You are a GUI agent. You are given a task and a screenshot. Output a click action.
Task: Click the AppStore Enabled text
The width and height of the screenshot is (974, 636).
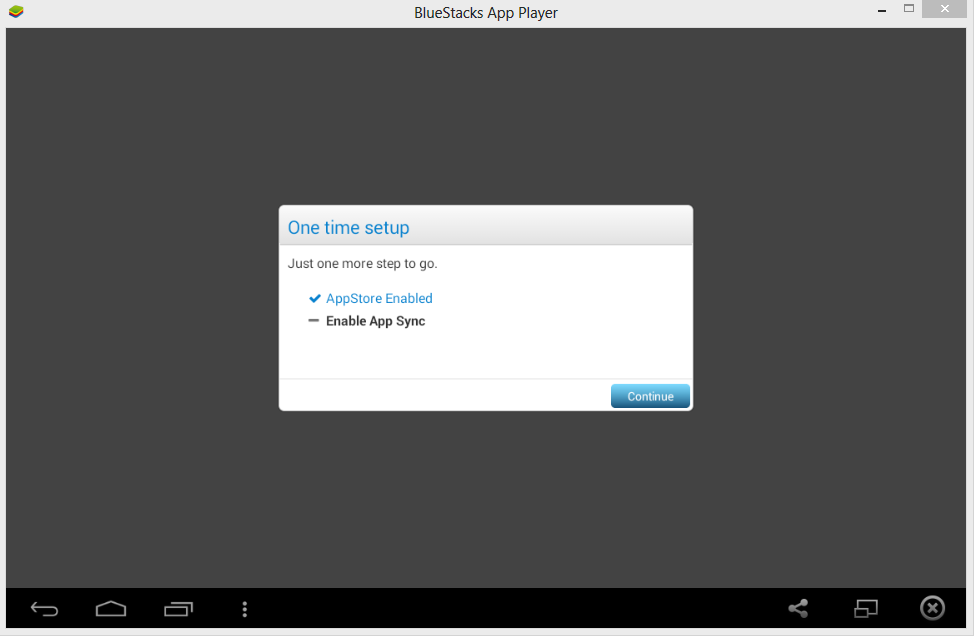coord(379,299)
